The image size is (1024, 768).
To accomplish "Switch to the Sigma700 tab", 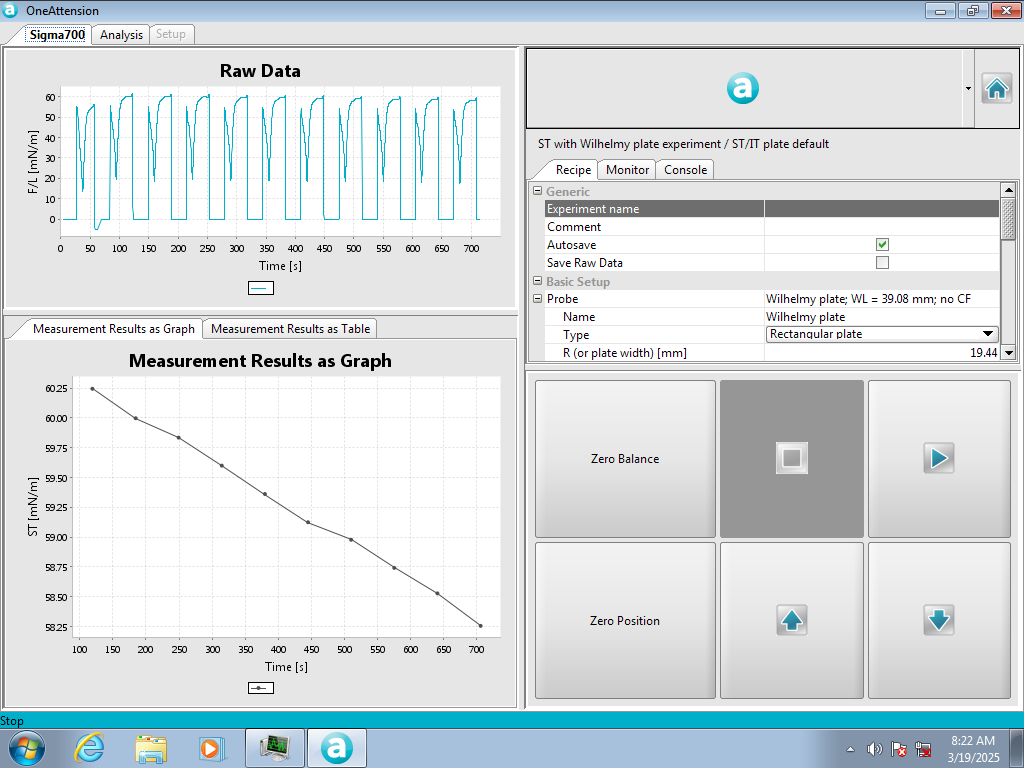I will click(57, 35).
